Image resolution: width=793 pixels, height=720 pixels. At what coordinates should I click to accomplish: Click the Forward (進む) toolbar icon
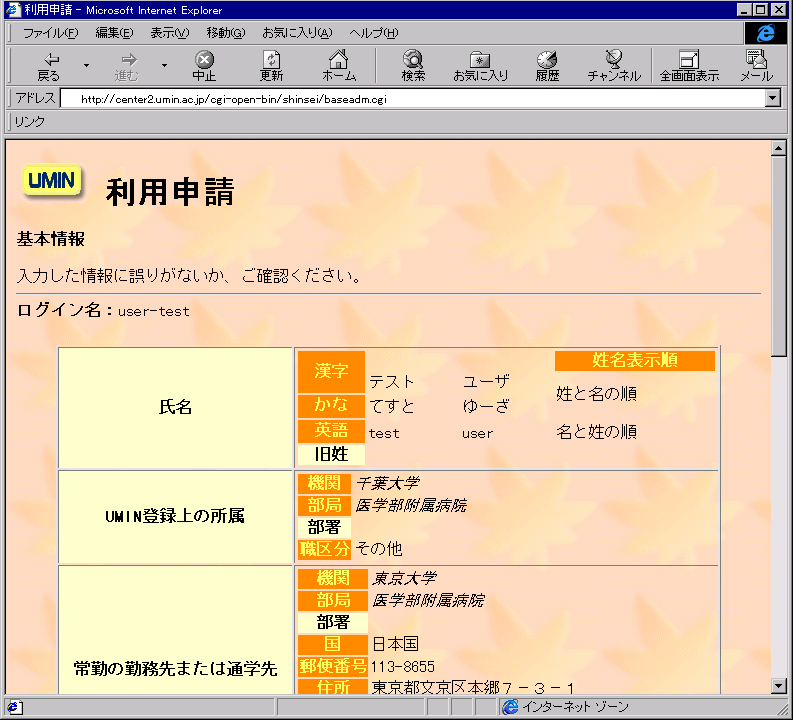pyautogui.click(x=127, y=66)
